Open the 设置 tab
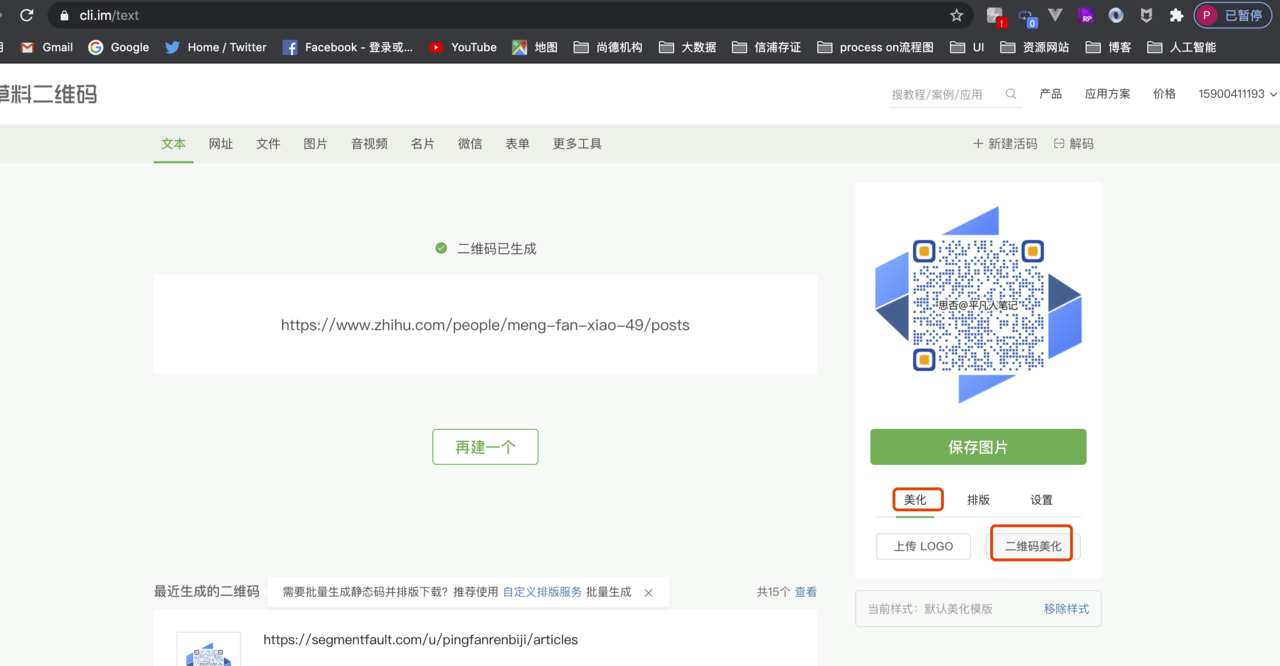Viewport: 1280px width, 666px height. point(1041,500)
